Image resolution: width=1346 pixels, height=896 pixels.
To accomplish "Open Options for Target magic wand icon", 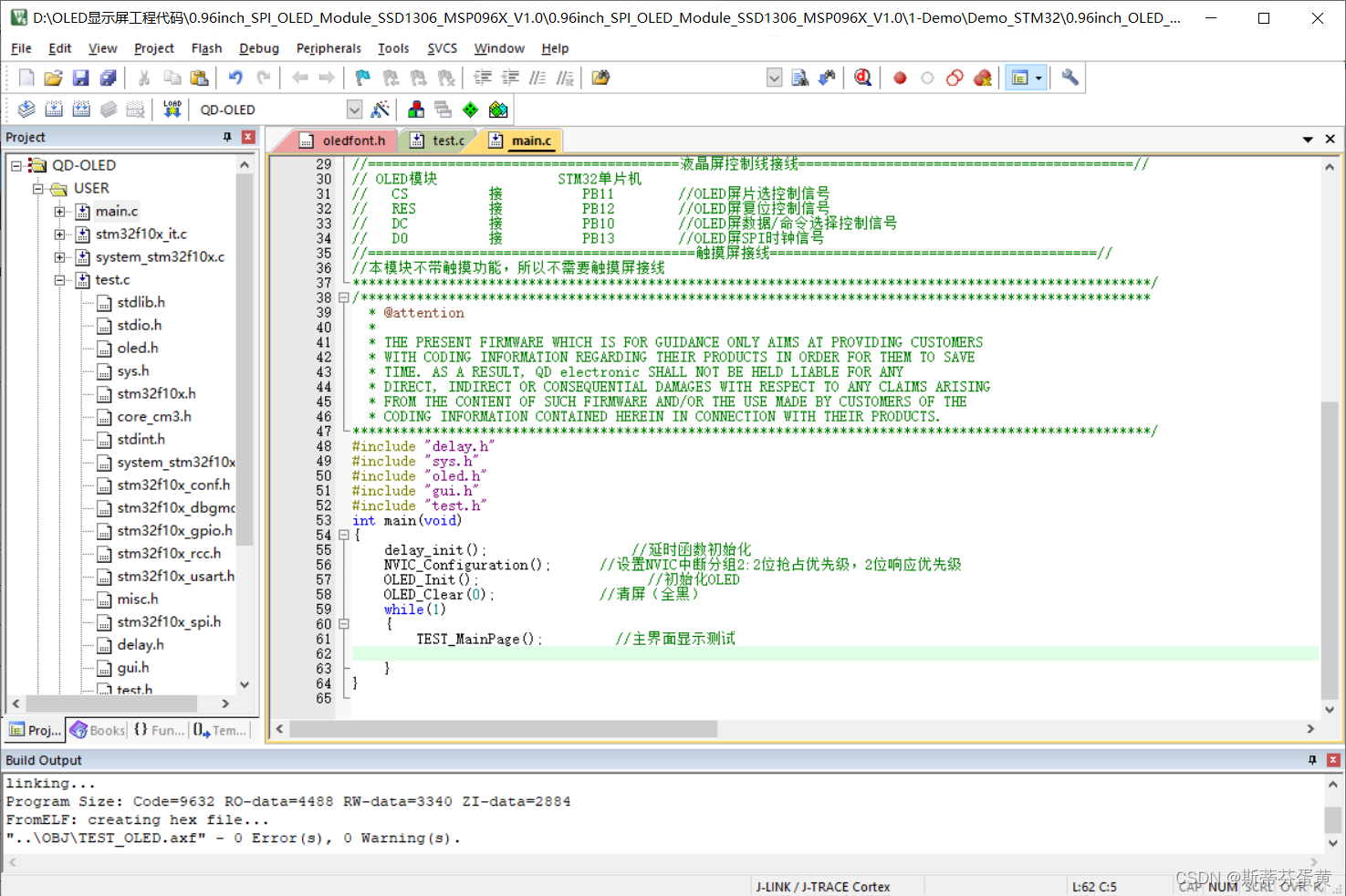I will point(381,109).
